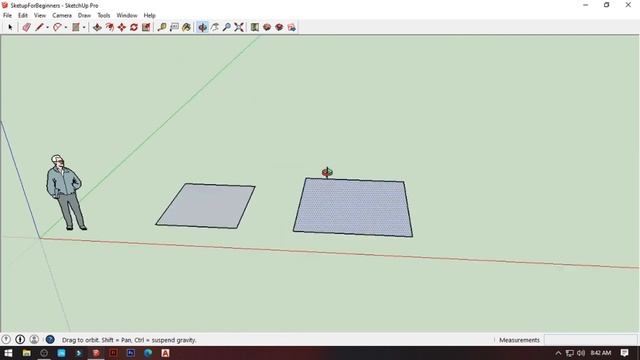Click the 8:42 AM taskbar clock
This screenshot has width=640, height=360.
(600, 353)
